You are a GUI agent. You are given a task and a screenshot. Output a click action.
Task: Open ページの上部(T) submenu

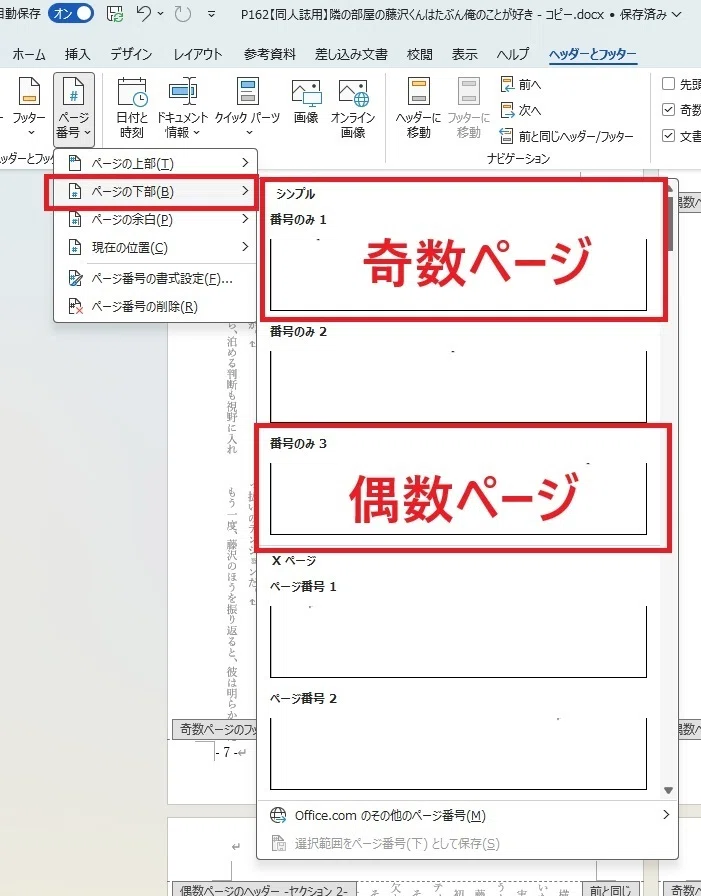[x=155, y=163]
